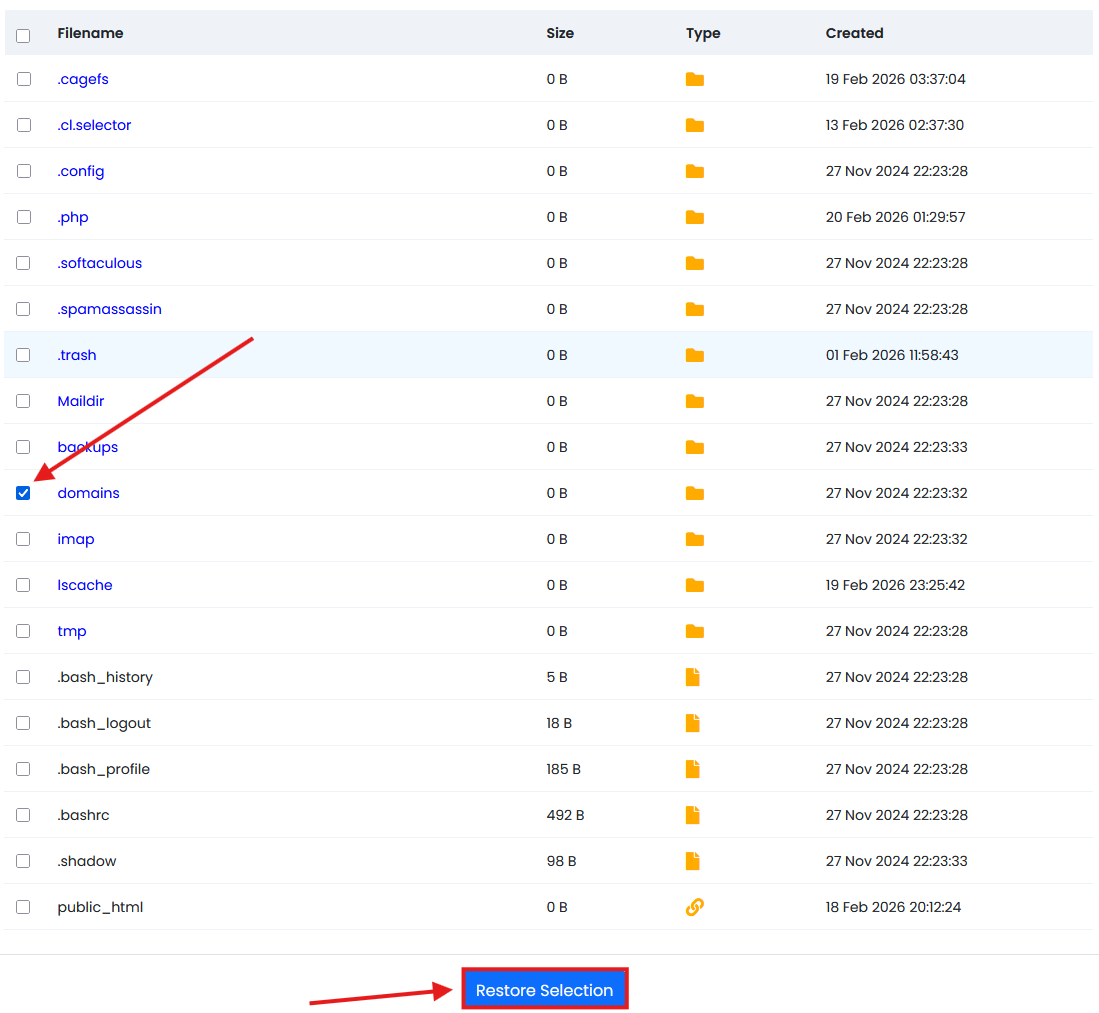1099x1013 pixels.
Task: Click the Created column header
Action: point(854,33)
